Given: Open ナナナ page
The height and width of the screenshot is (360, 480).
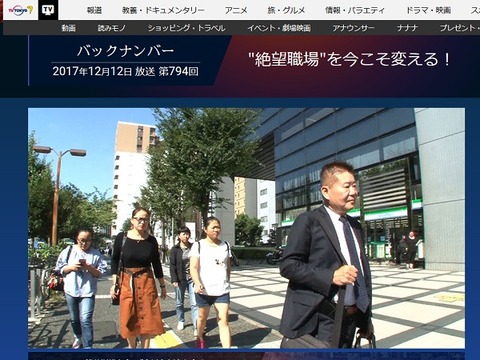Looking at the screenshot, I should click(407, 28).
